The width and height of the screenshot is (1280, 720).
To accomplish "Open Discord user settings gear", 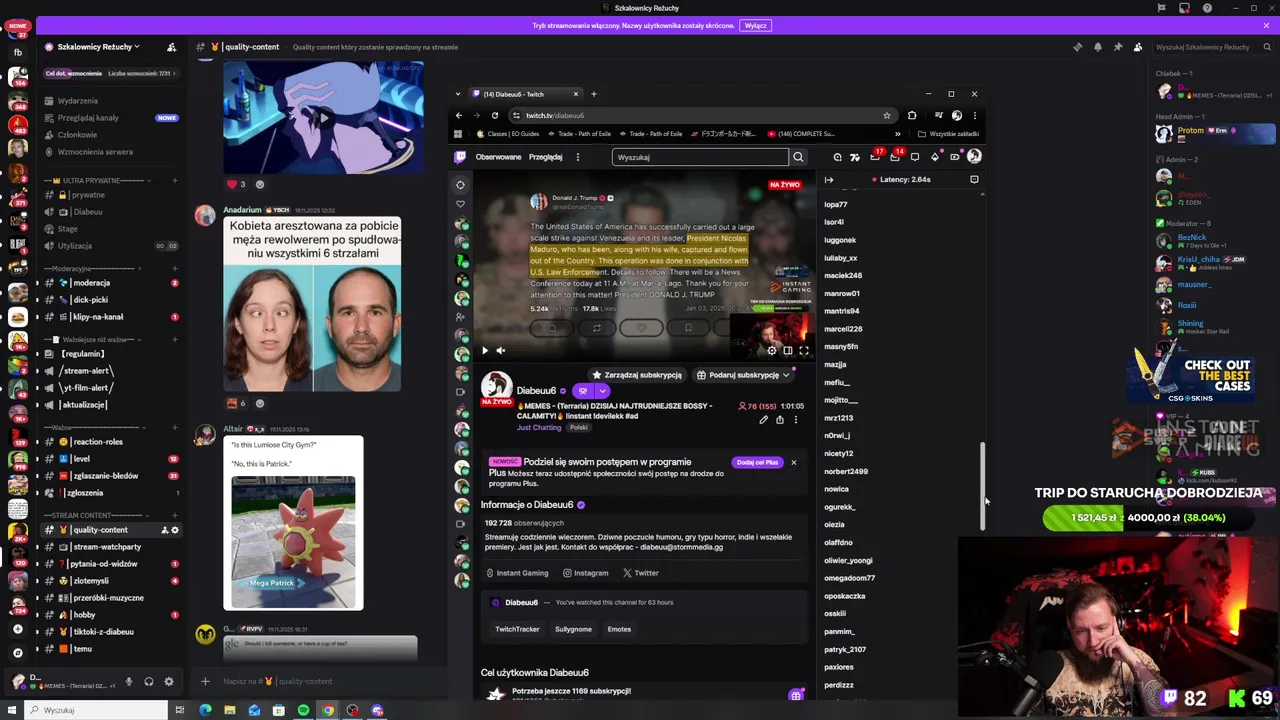I will (x=169, y=682).
